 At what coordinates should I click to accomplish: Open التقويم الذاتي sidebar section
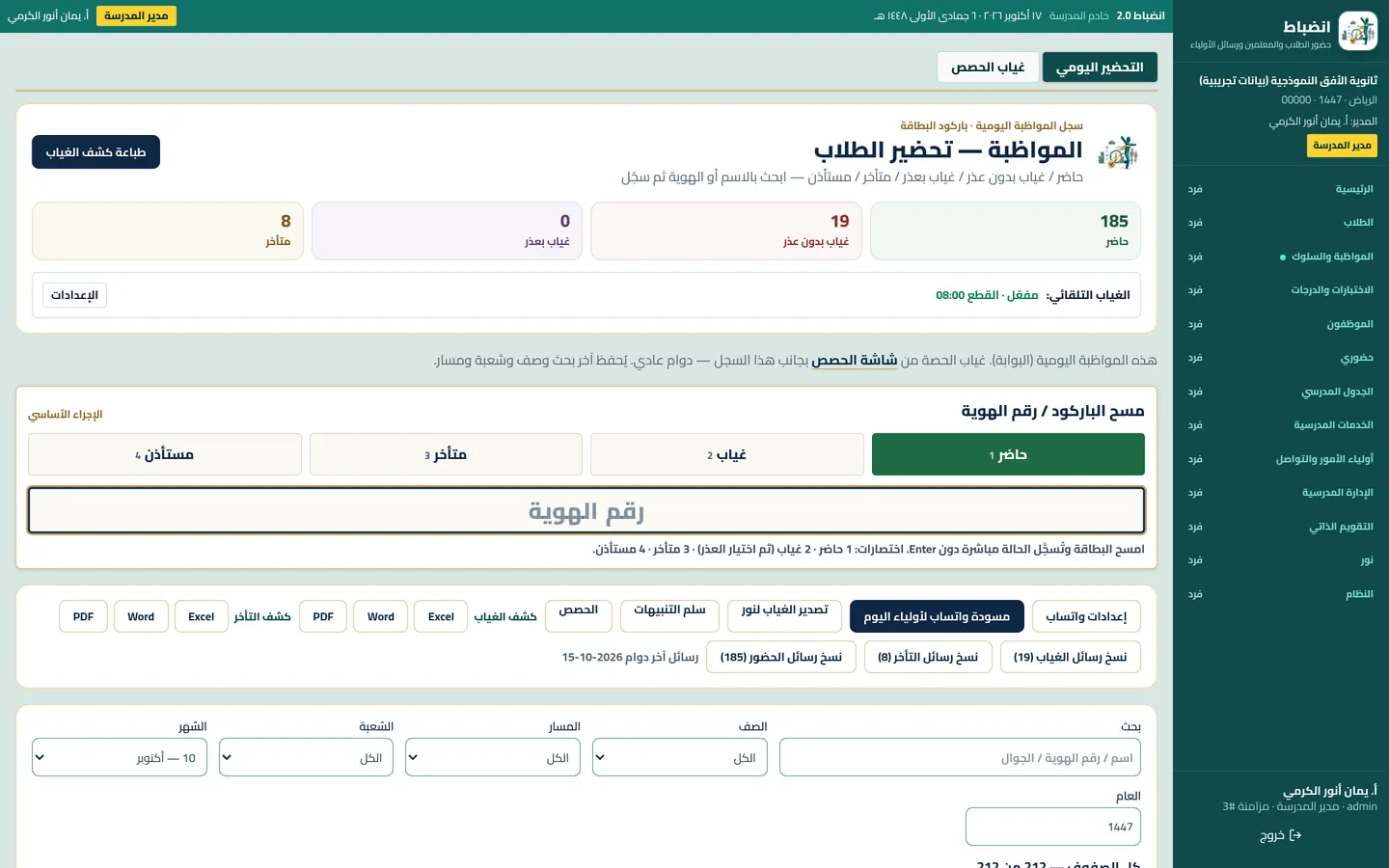click(x=1280, y=527)
